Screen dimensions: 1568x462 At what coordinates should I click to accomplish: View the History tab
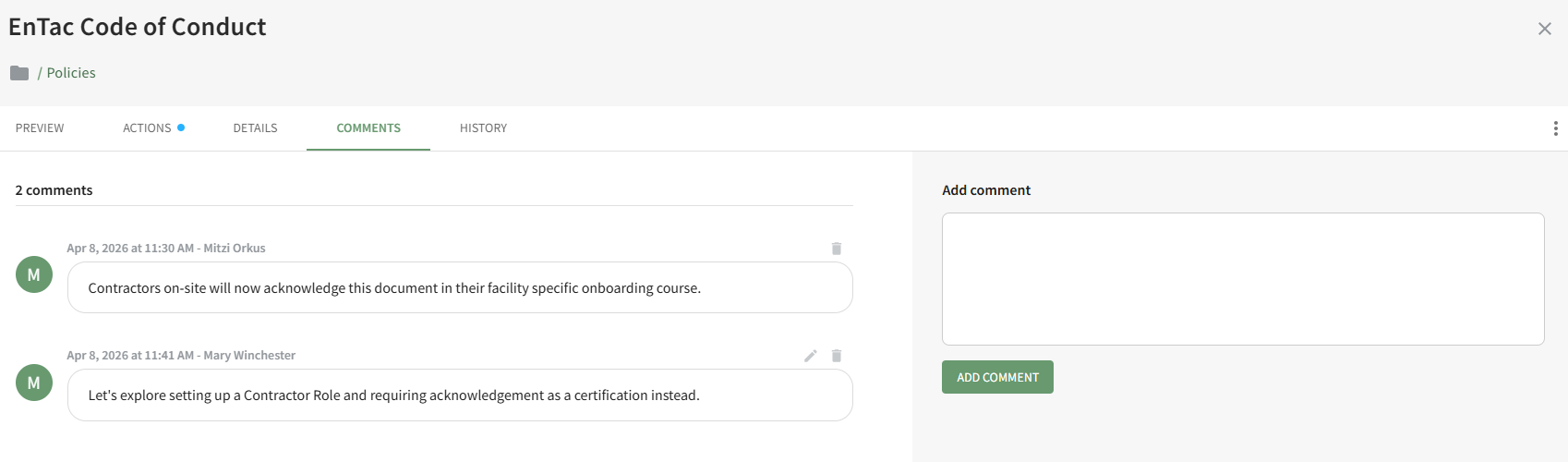pos(483,128)
